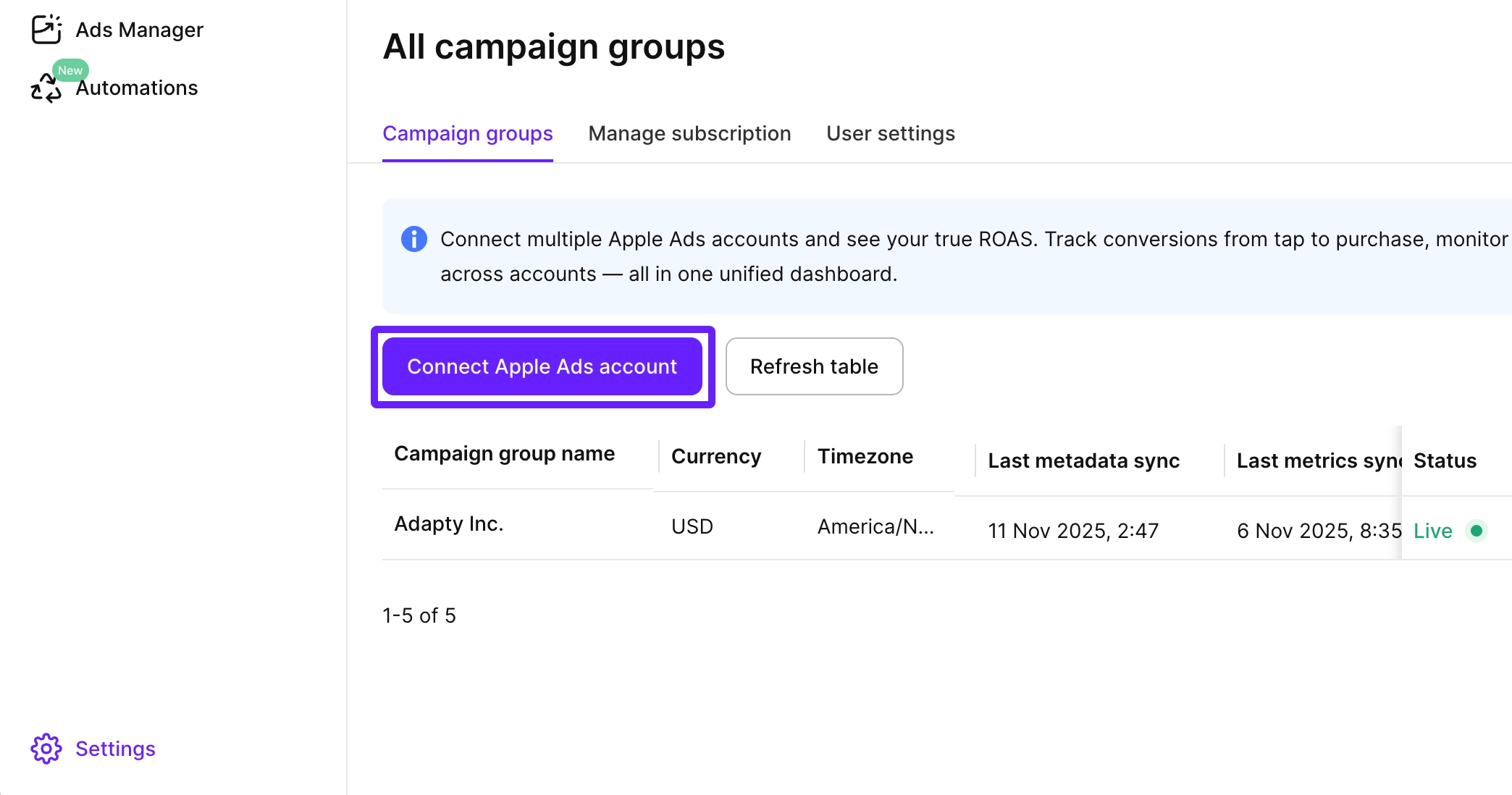Click the Refresh table button

(814, 366)
